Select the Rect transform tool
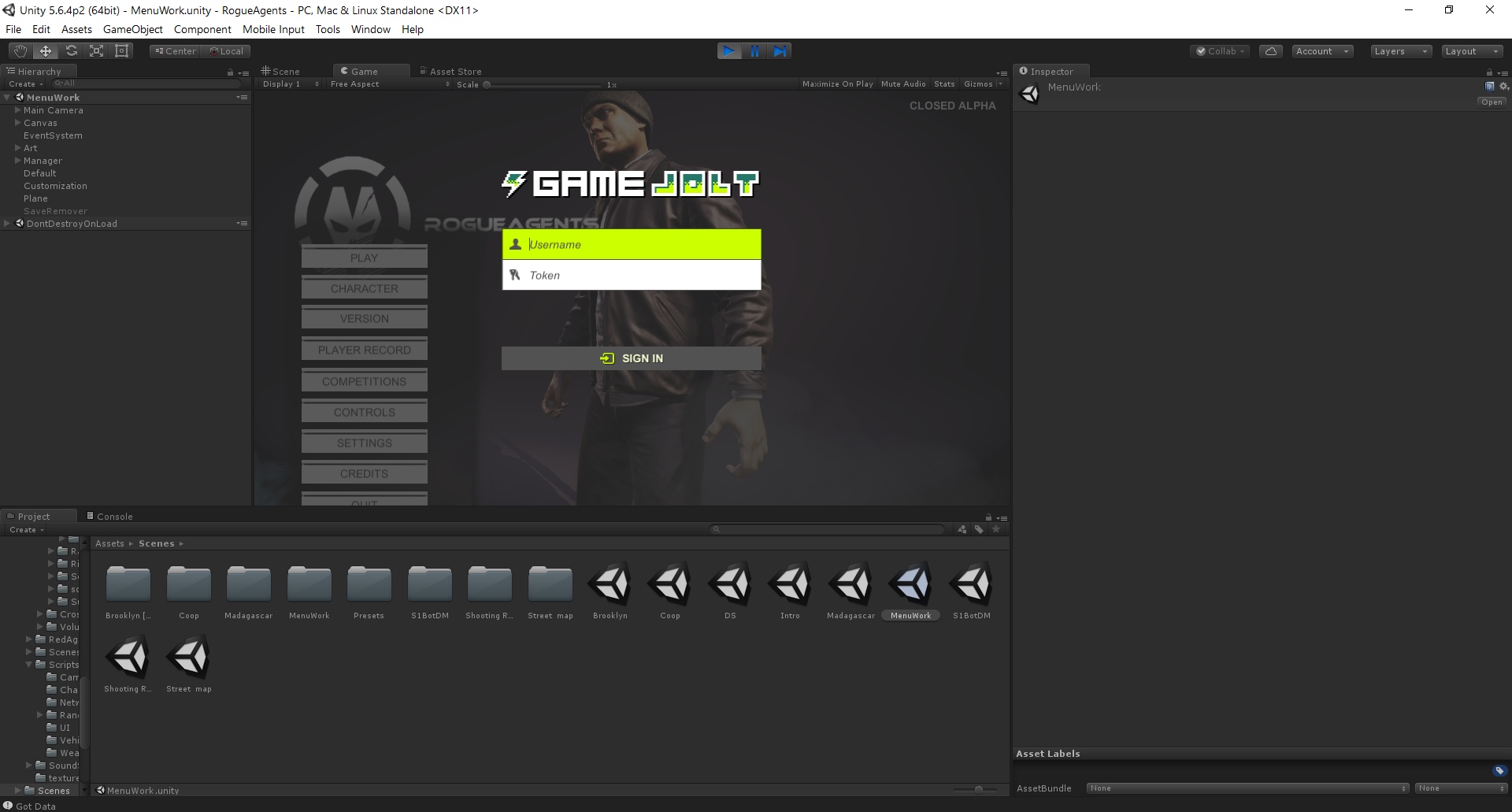1512x812 pixels. coord(121,50)
